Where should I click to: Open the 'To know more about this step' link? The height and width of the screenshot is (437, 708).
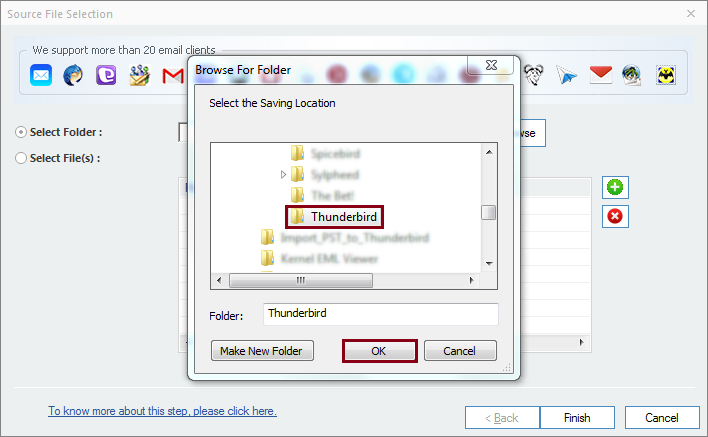click(163, 411)
